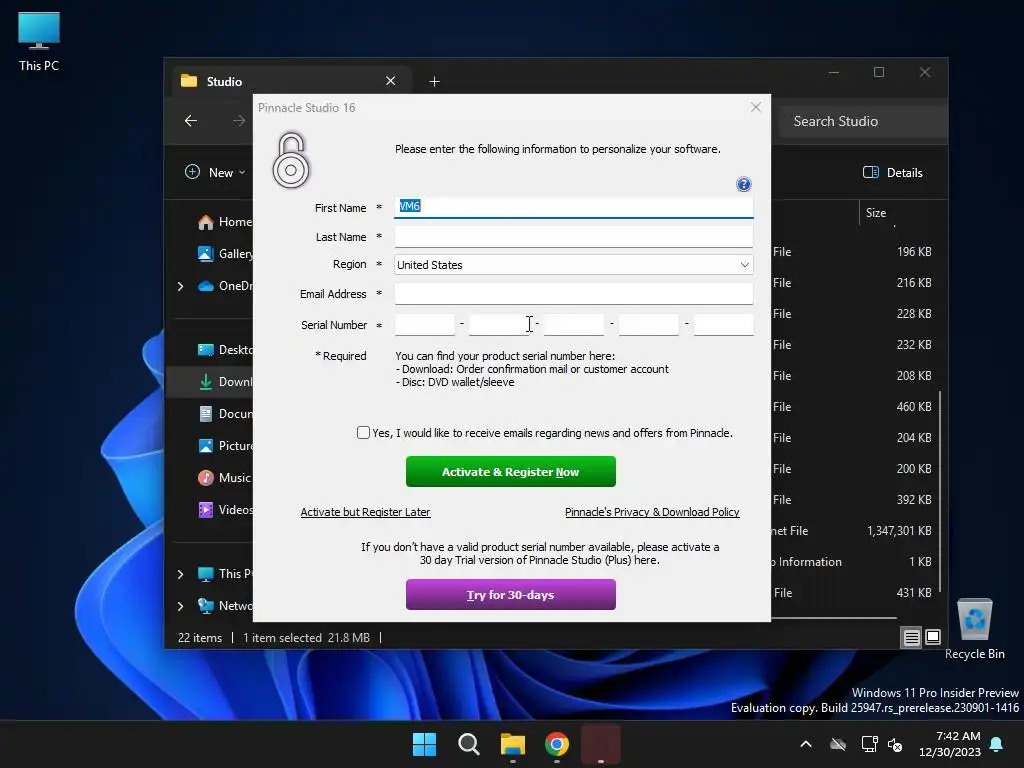Open the Region dropdown

point(573,264)
